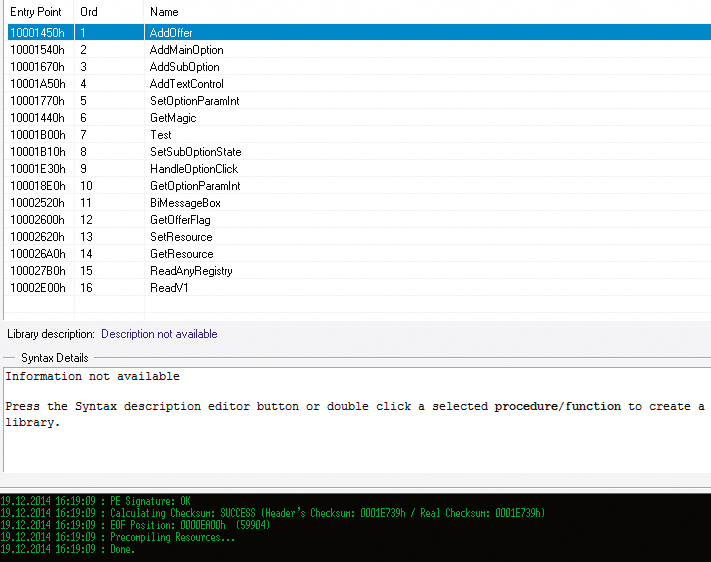Select the AddMainOption function row
The width and height of the screenshot is (711, 562).
coord(186,50)
